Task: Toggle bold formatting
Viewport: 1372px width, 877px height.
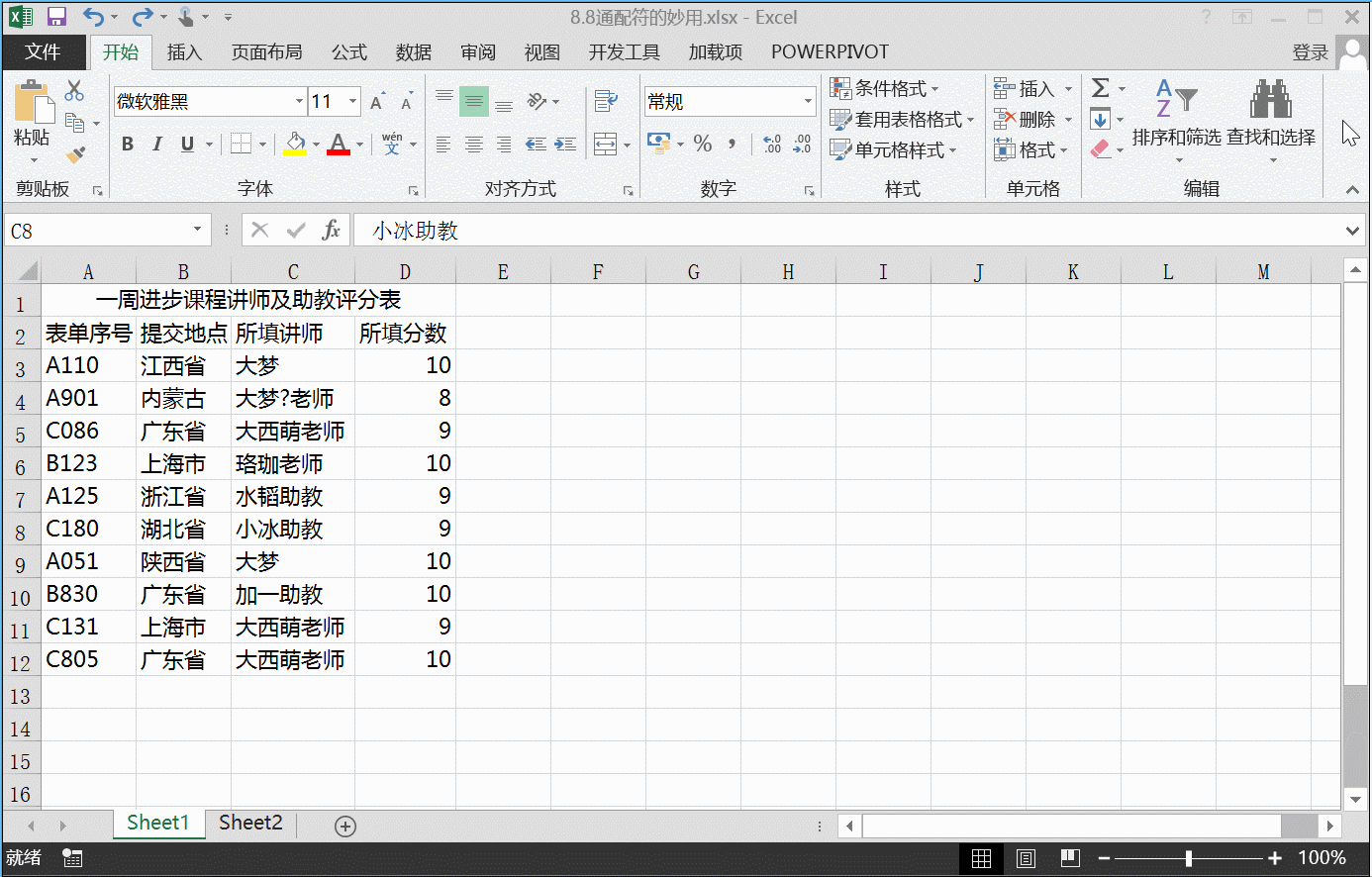Action: [x=127, y=144]
